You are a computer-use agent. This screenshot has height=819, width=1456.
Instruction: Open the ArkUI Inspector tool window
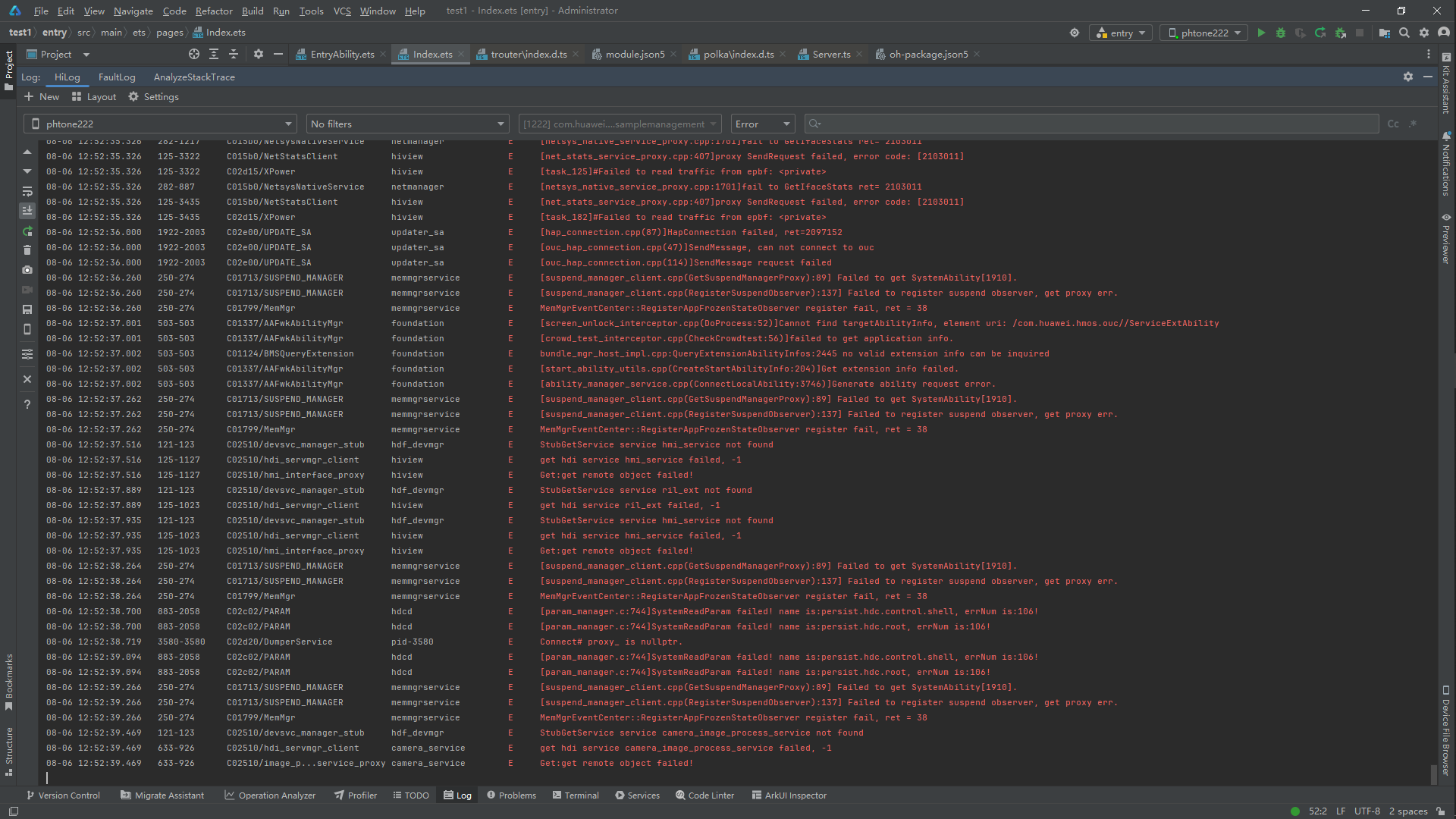pyautogui.click(x=789, y=795)
